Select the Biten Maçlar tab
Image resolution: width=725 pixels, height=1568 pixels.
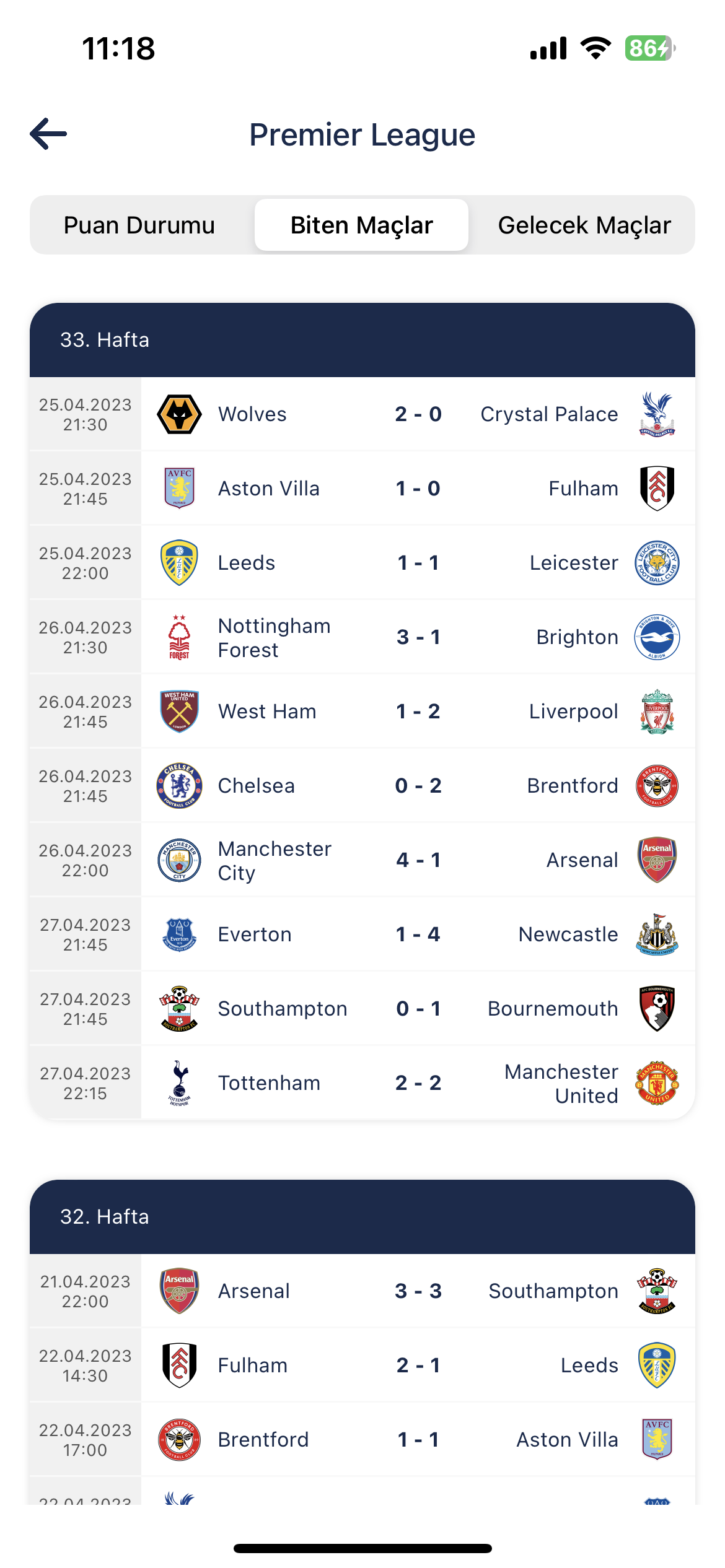pyautogui.click(x=362, y=225)
